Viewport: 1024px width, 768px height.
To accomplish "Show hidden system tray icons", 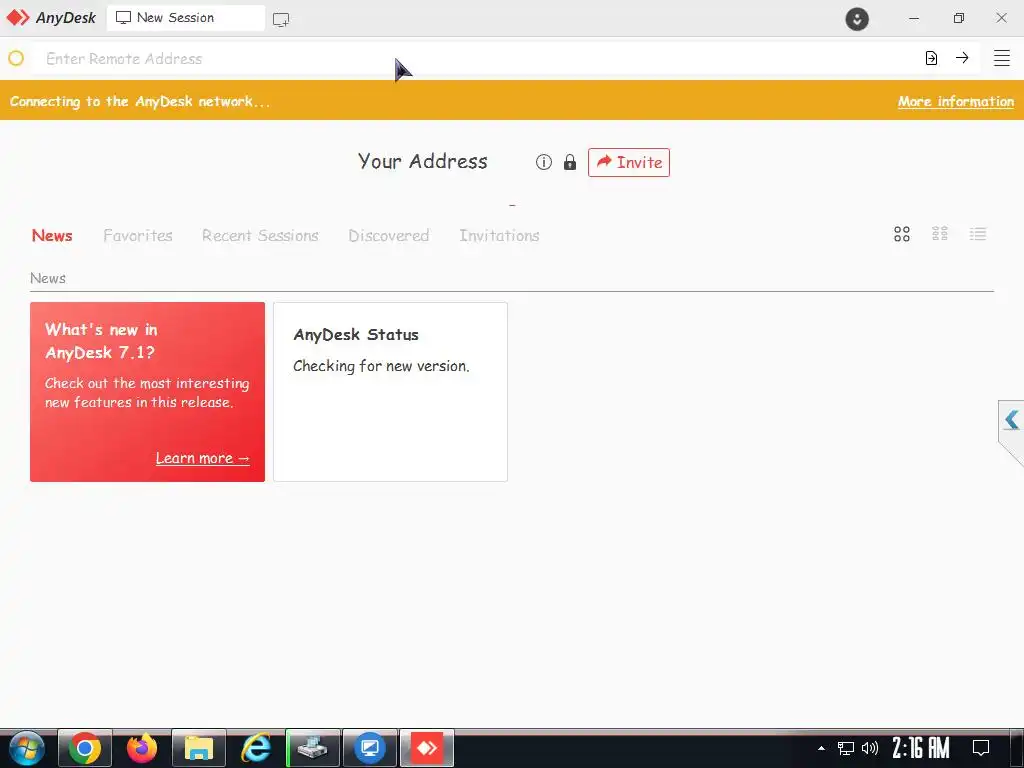I will 822,748.
